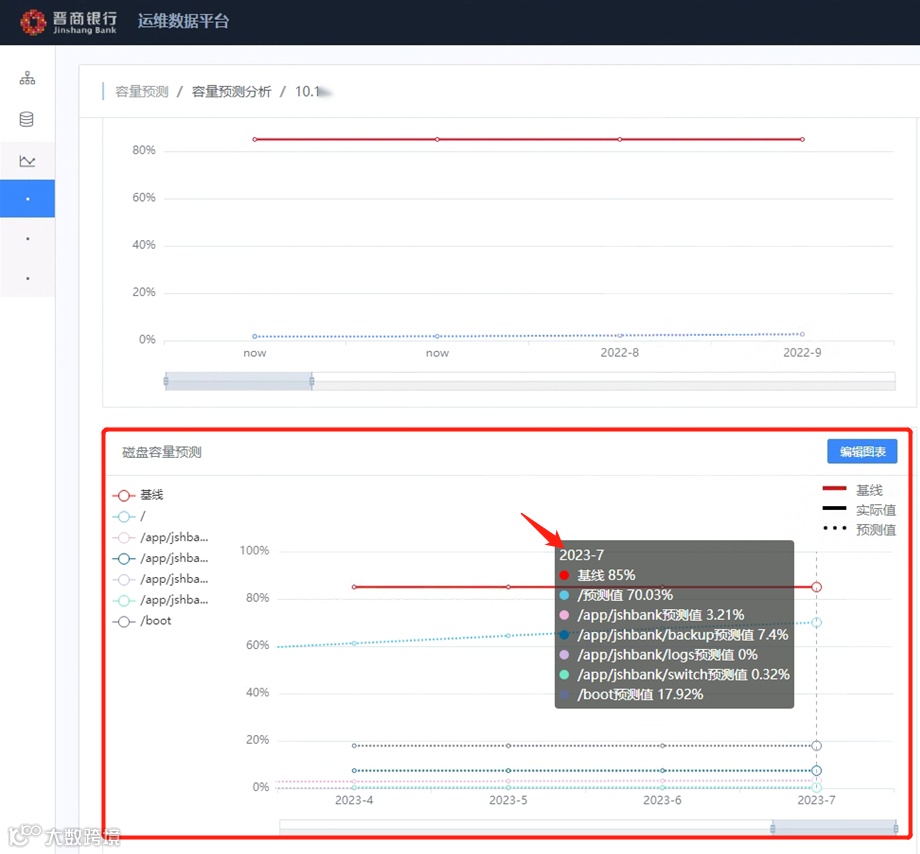Click the 基线 85% tooltip row
920x854 pixels.
[x=597, y=575]
